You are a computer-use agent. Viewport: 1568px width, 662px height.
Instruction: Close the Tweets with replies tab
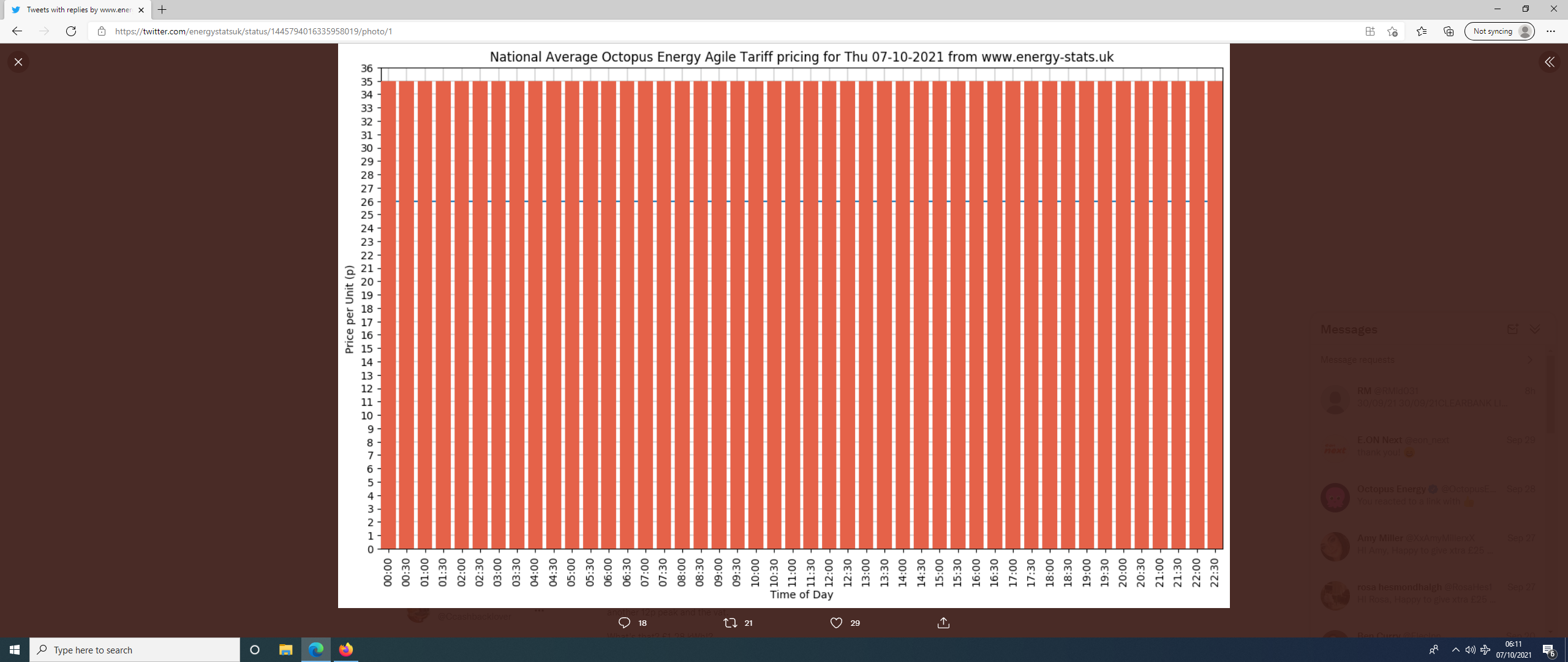coord(141,10)
